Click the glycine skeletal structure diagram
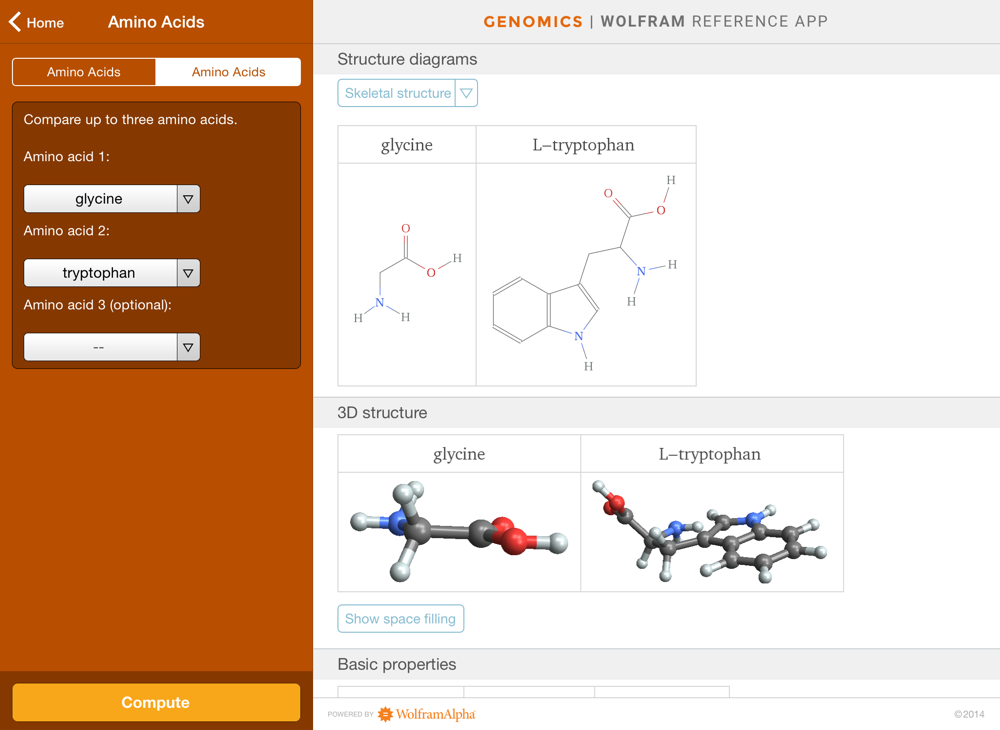 pos(408,274)
